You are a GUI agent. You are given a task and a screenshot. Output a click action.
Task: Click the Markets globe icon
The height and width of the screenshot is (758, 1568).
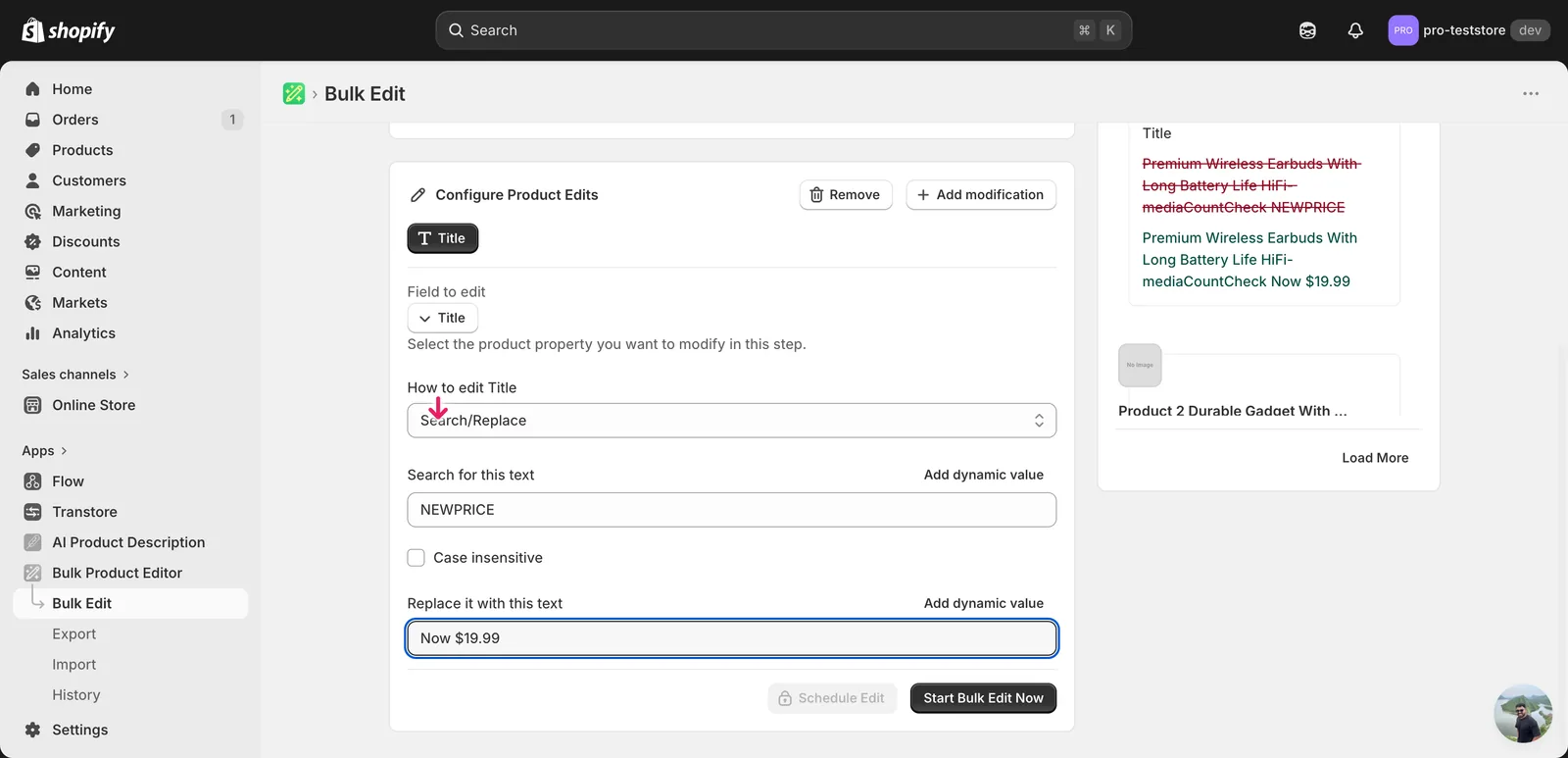32,303
